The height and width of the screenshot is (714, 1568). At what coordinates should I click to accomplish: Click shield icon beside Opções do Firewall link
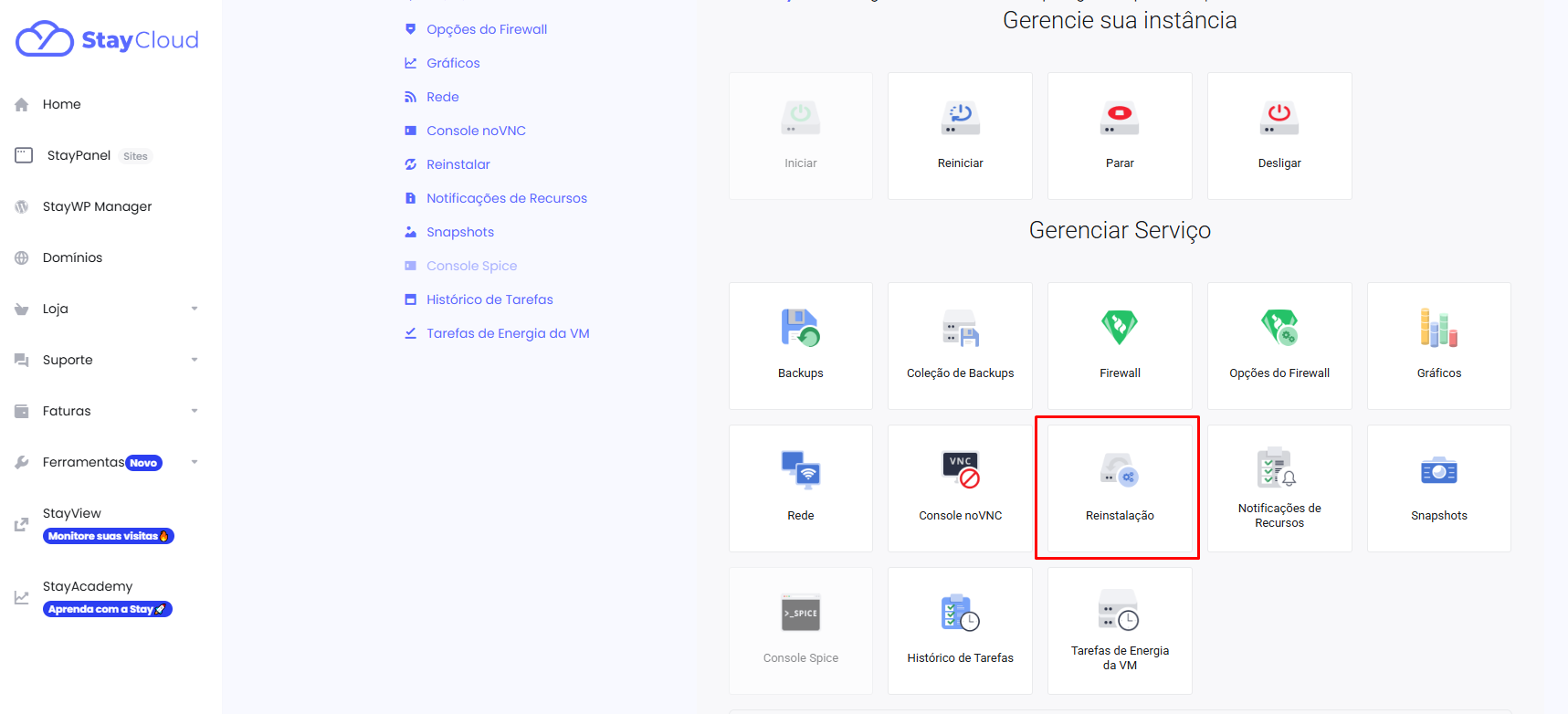click(411, 29)
